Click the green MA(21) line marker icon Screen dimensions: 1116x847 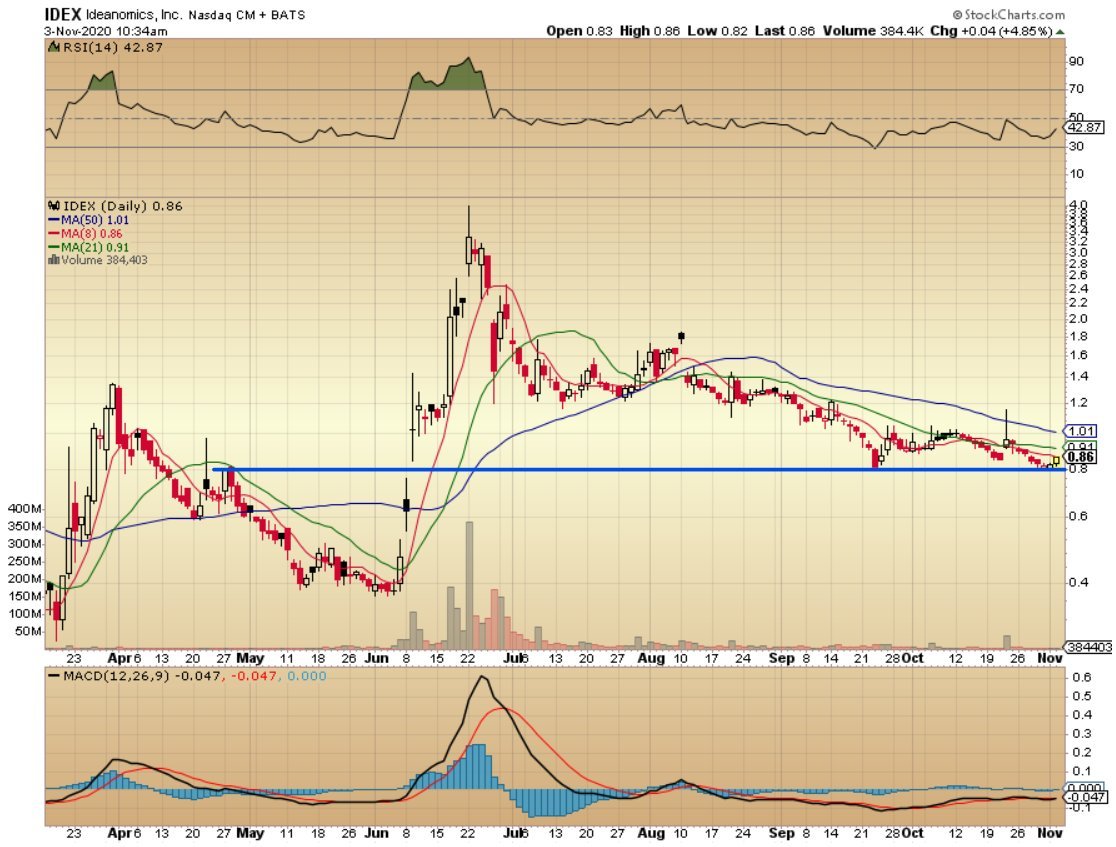(54, 244)
